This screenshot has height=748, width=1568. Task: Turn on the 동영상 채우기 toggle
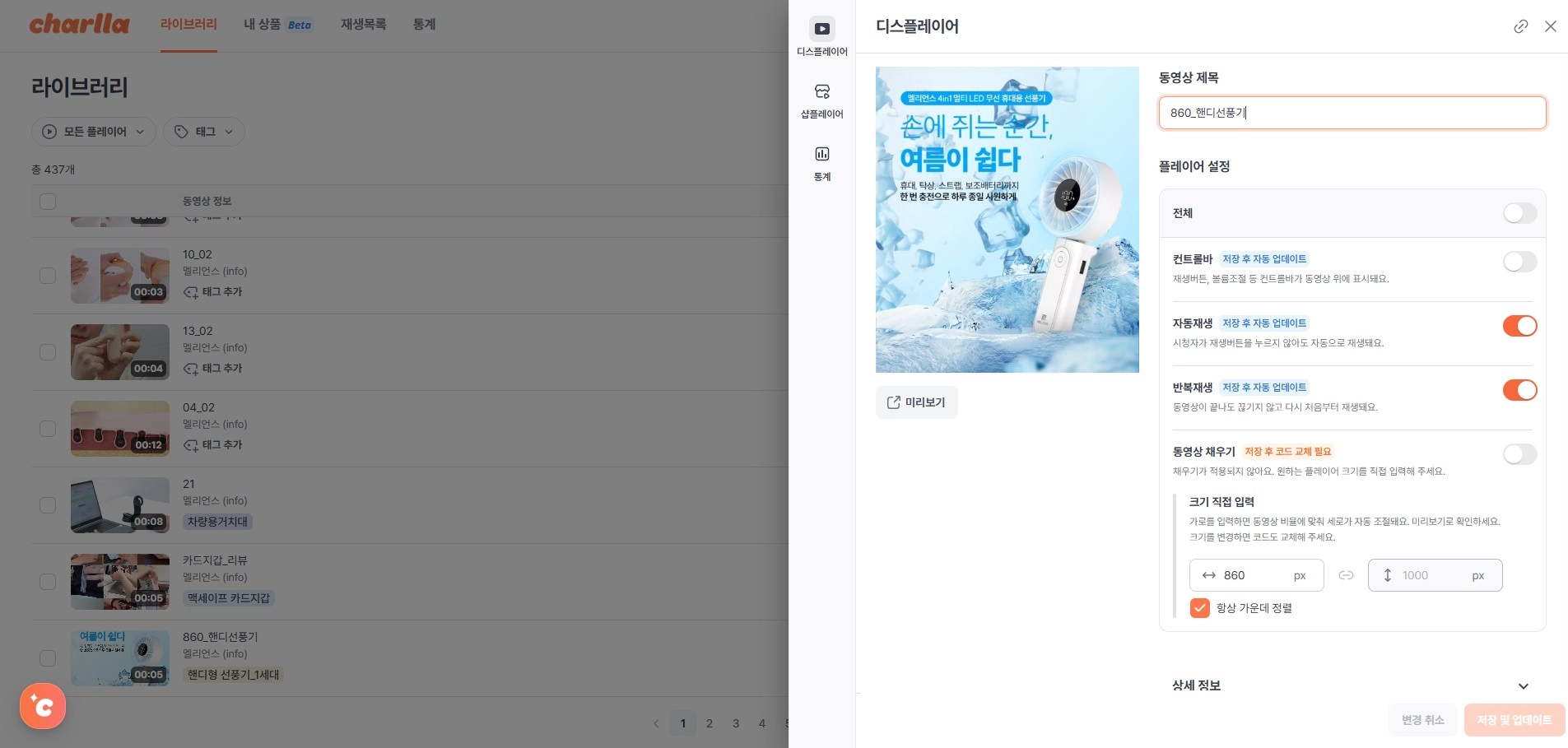tap(1519, 454)
